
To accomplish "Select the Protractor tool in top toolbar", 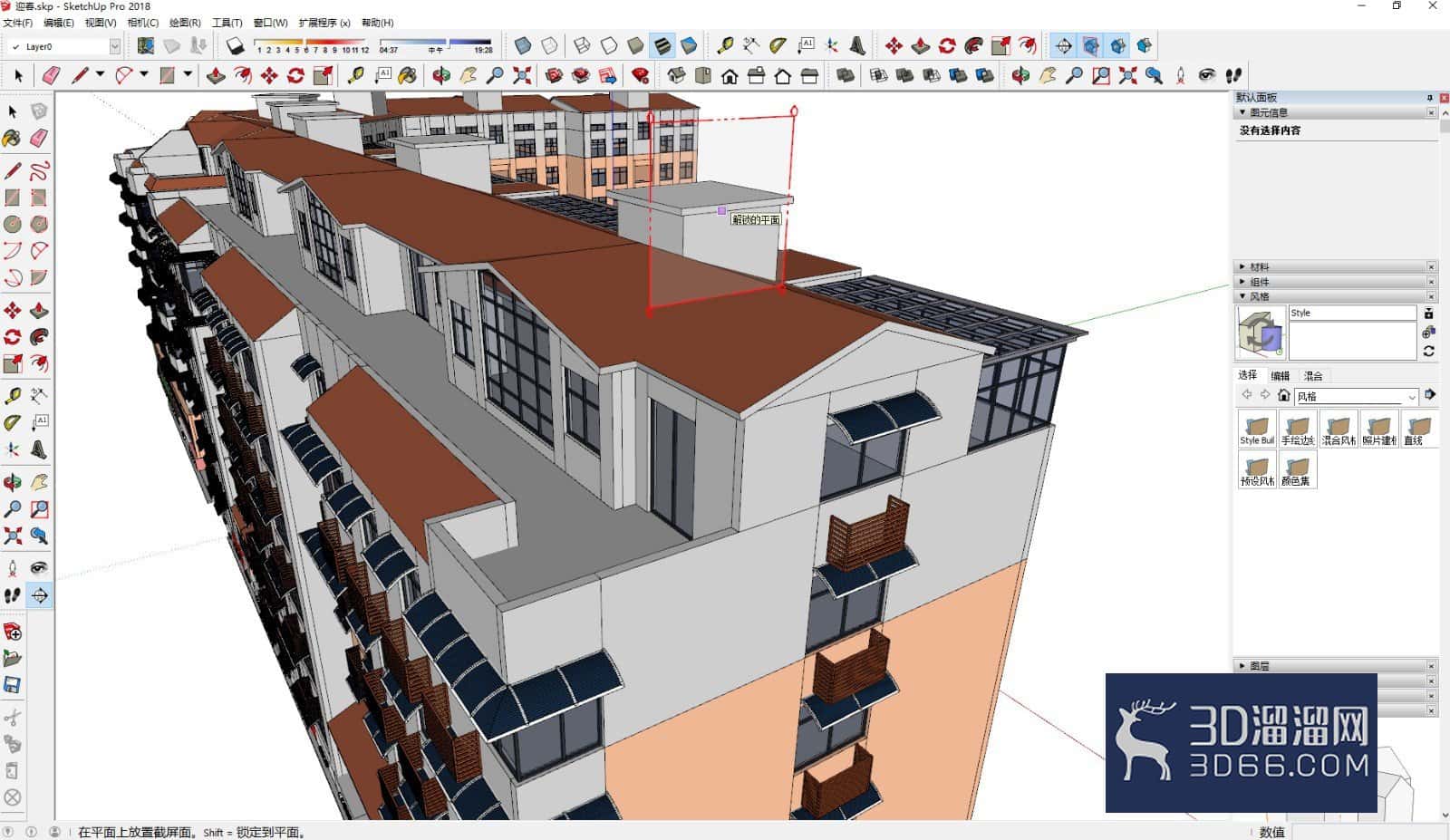I will [x=778, y=45].
